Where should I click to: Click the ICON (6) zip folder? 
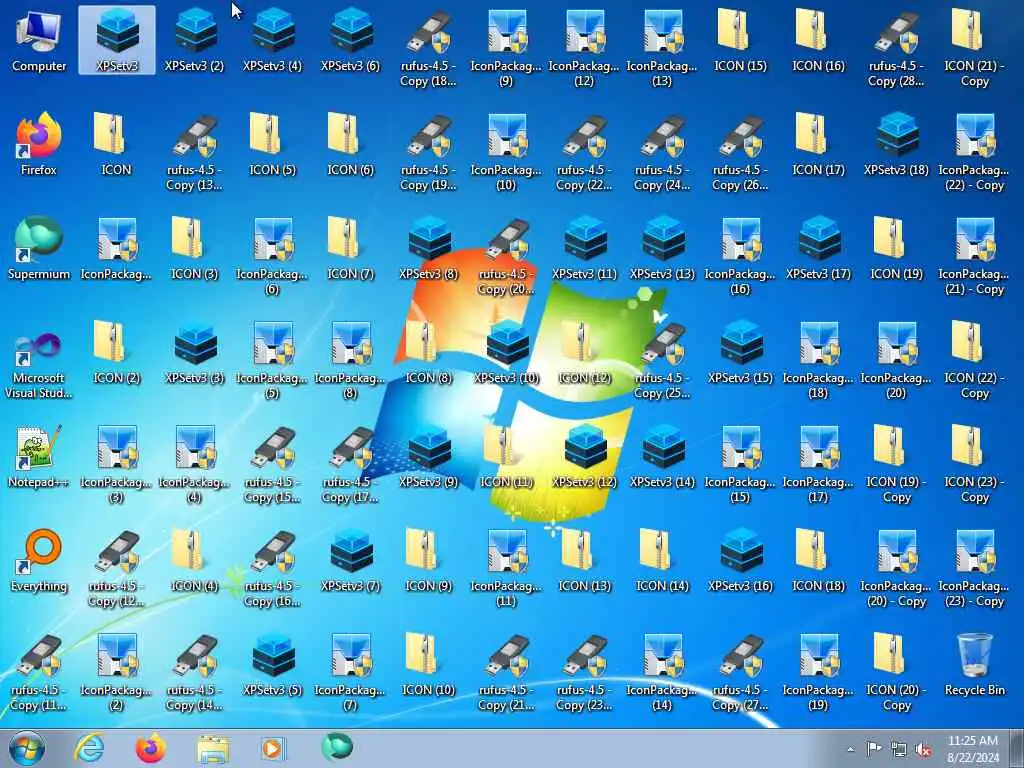pos(351,144)
